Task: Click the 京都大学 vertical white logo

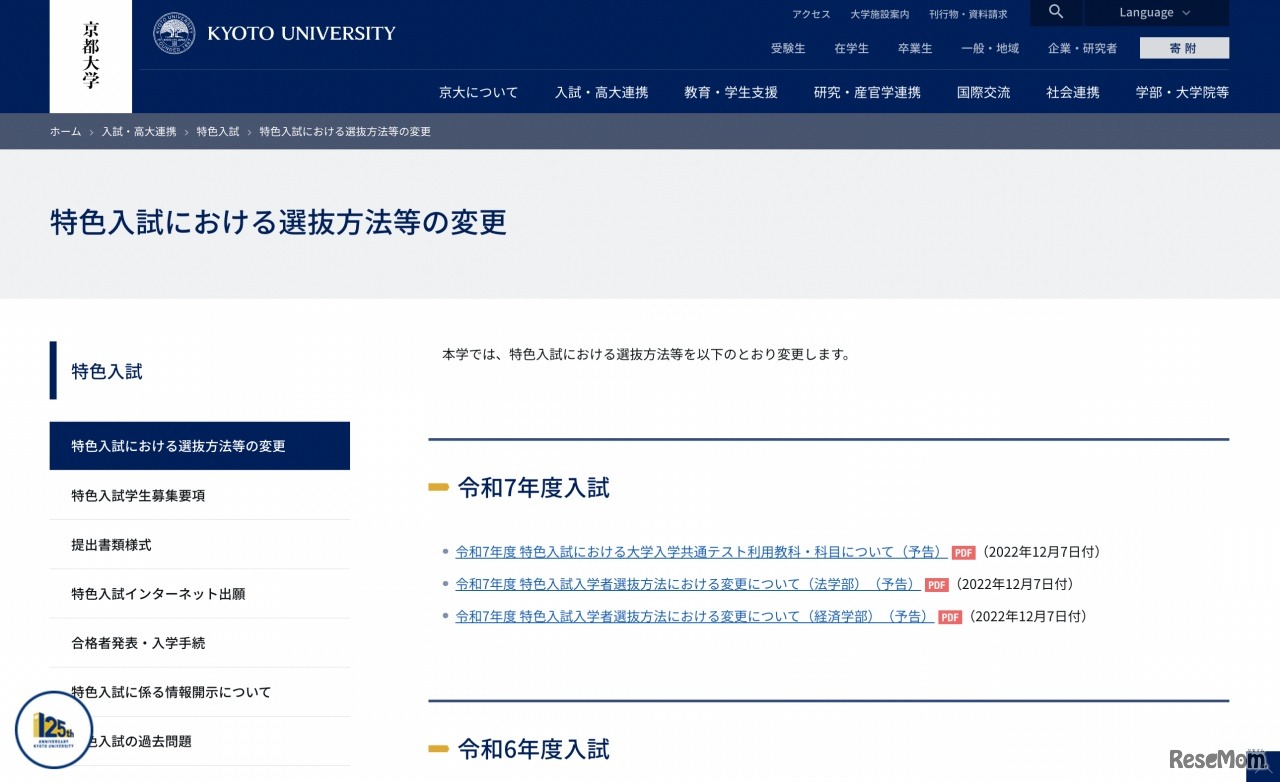Action: click(91, 54)
